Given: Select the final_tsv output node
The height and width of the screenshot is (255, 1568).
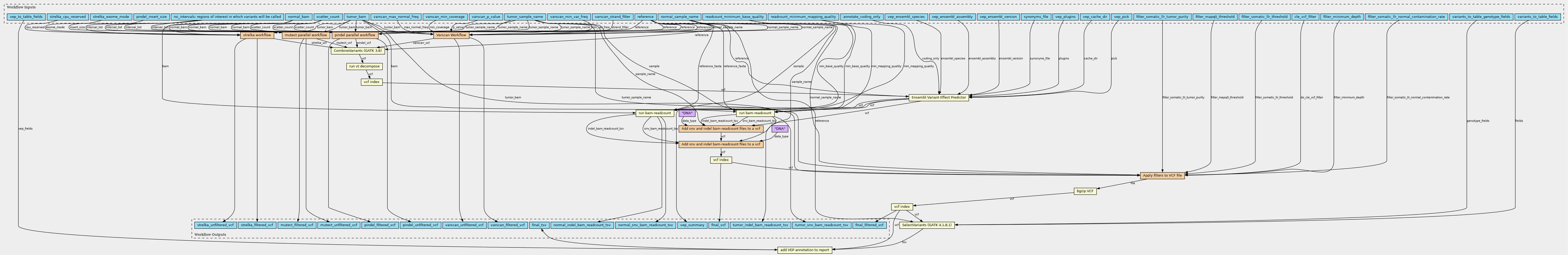Looking at the screenshot, I should click(539, 225).
